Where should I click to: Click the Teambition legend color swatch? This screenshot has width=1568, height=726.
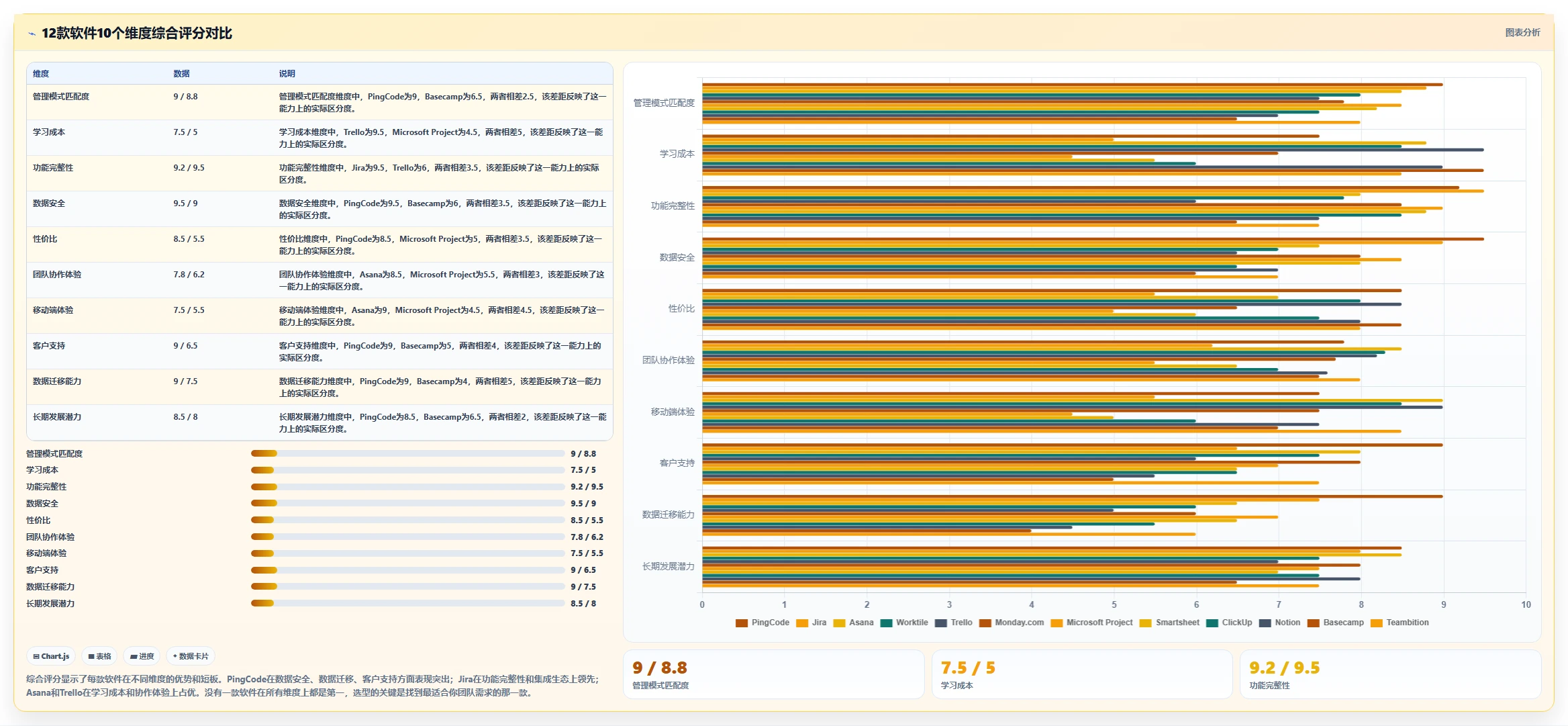click(1377, 623)
